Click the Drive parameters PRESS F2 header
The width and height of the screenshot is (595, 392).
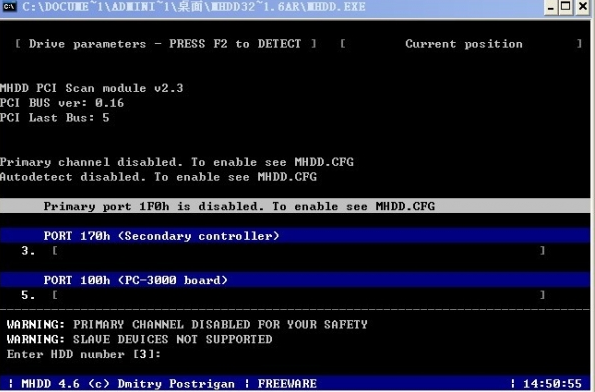coord(165,44)
